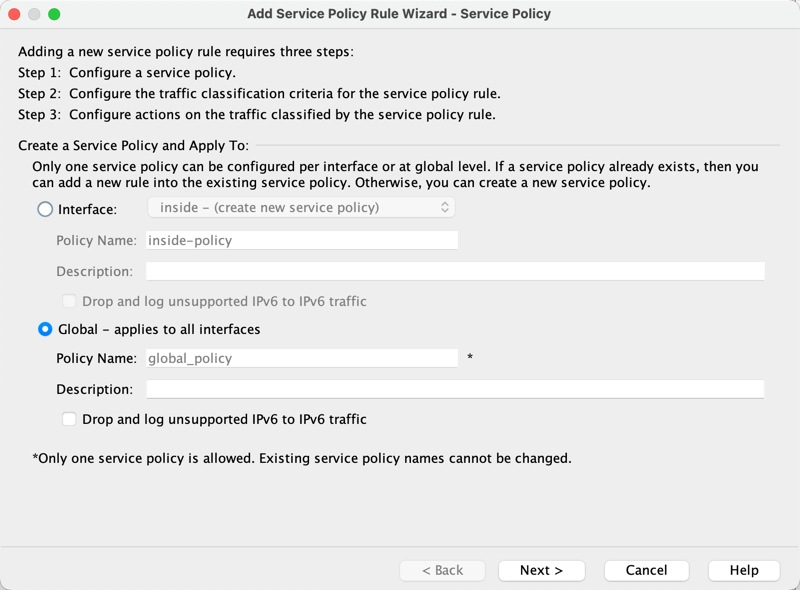Click the wizard title bar text

(399, 14)
